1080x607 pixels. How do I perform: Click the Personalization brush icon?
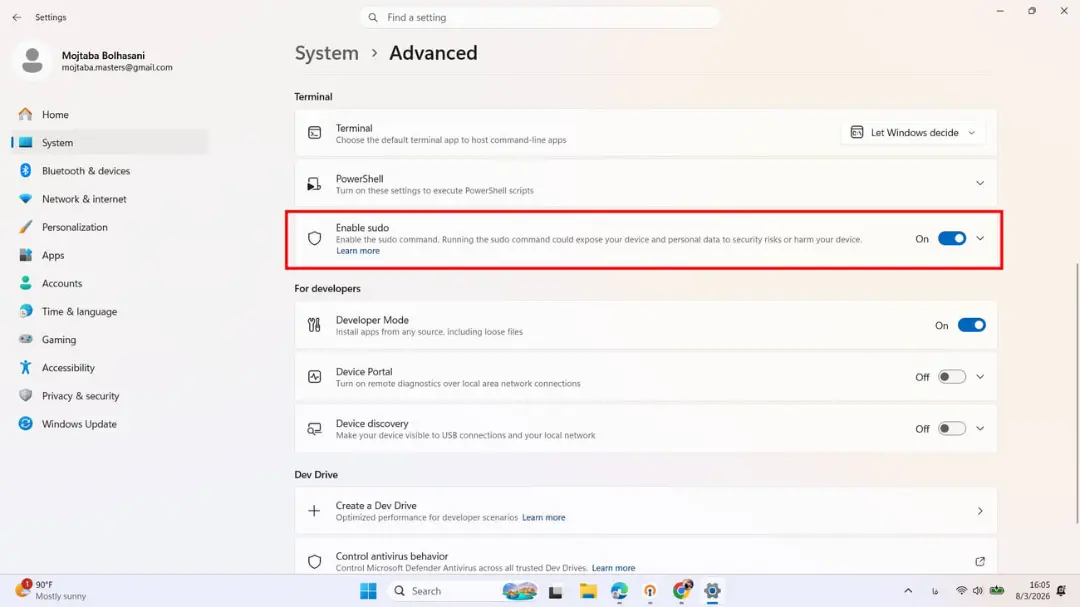click(x=25, y=227)
